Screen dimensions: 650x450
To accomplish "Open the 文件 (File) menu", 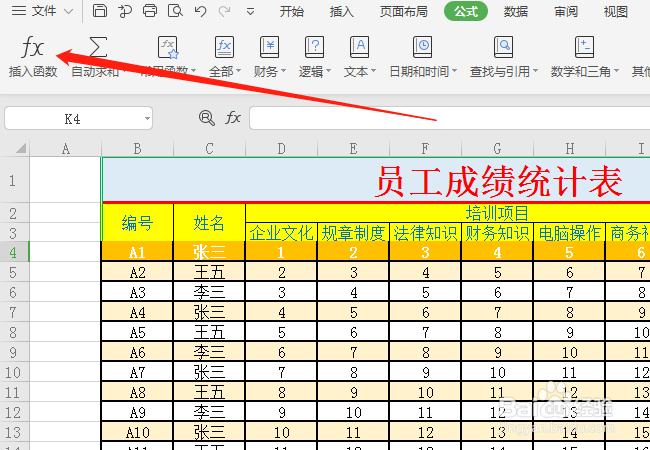I will 44,11.
